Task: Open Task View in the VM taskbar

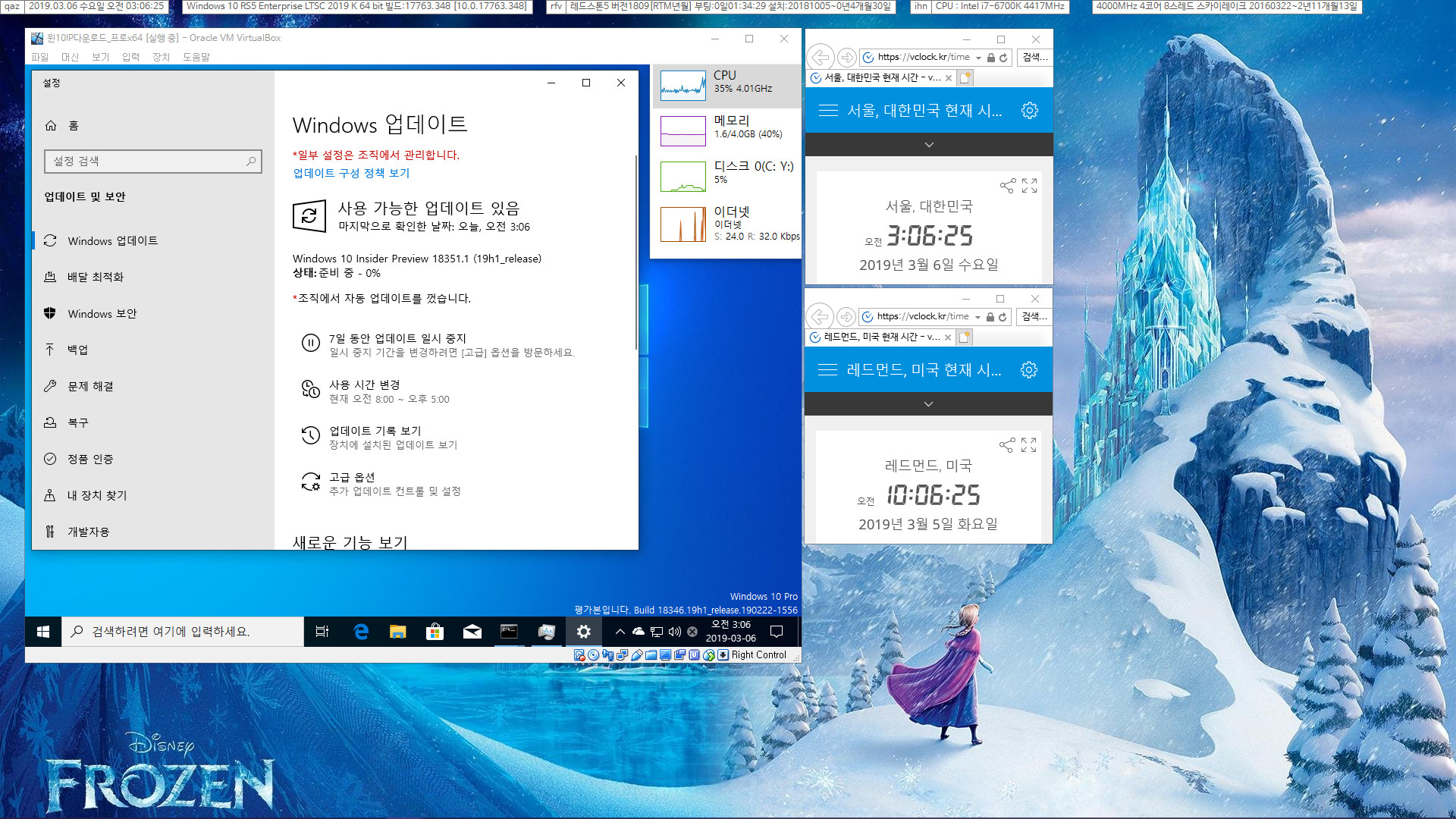Action: (322, 632)
